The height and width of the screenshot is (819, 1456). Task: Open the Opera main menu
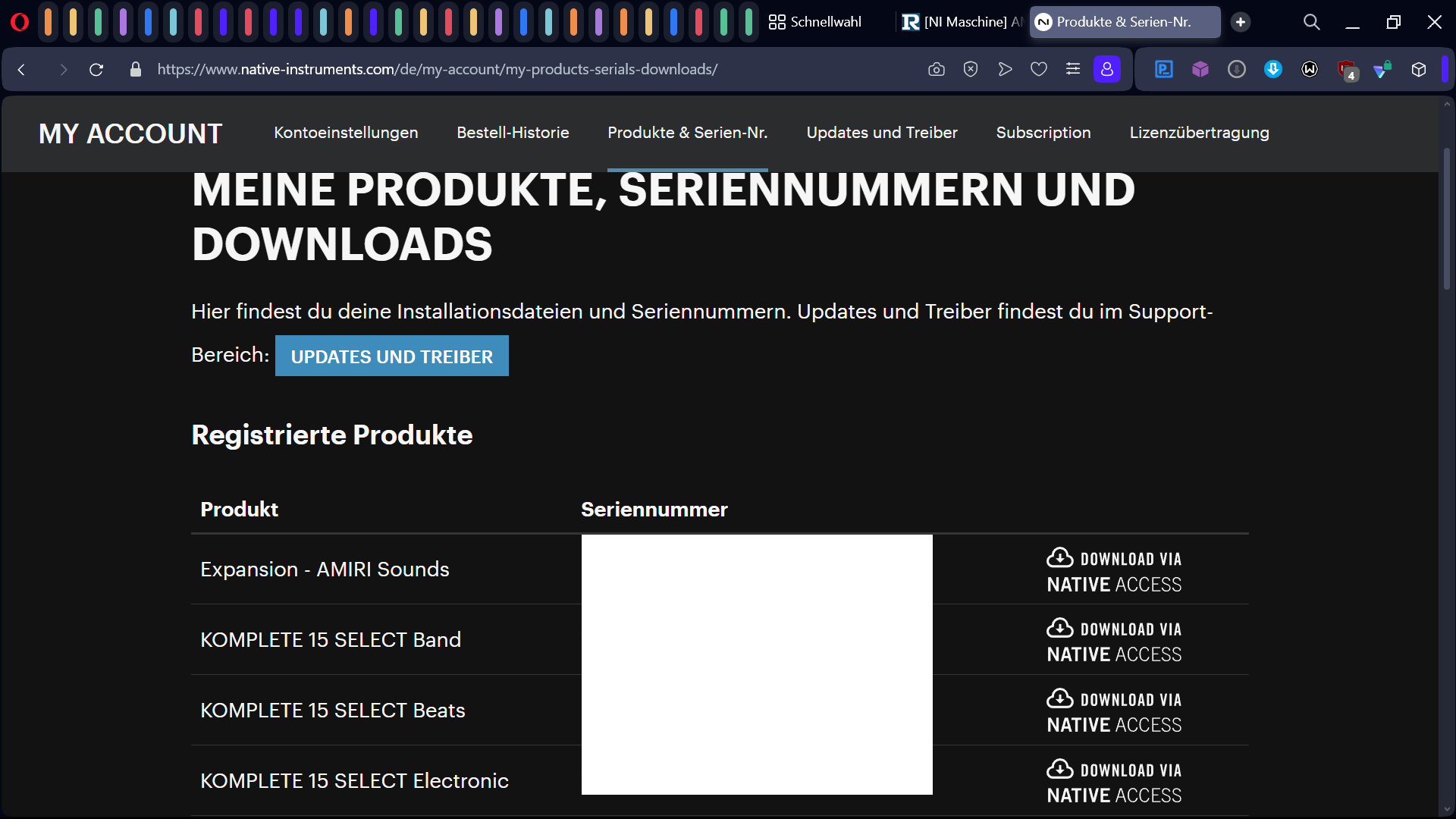(20, 22)
